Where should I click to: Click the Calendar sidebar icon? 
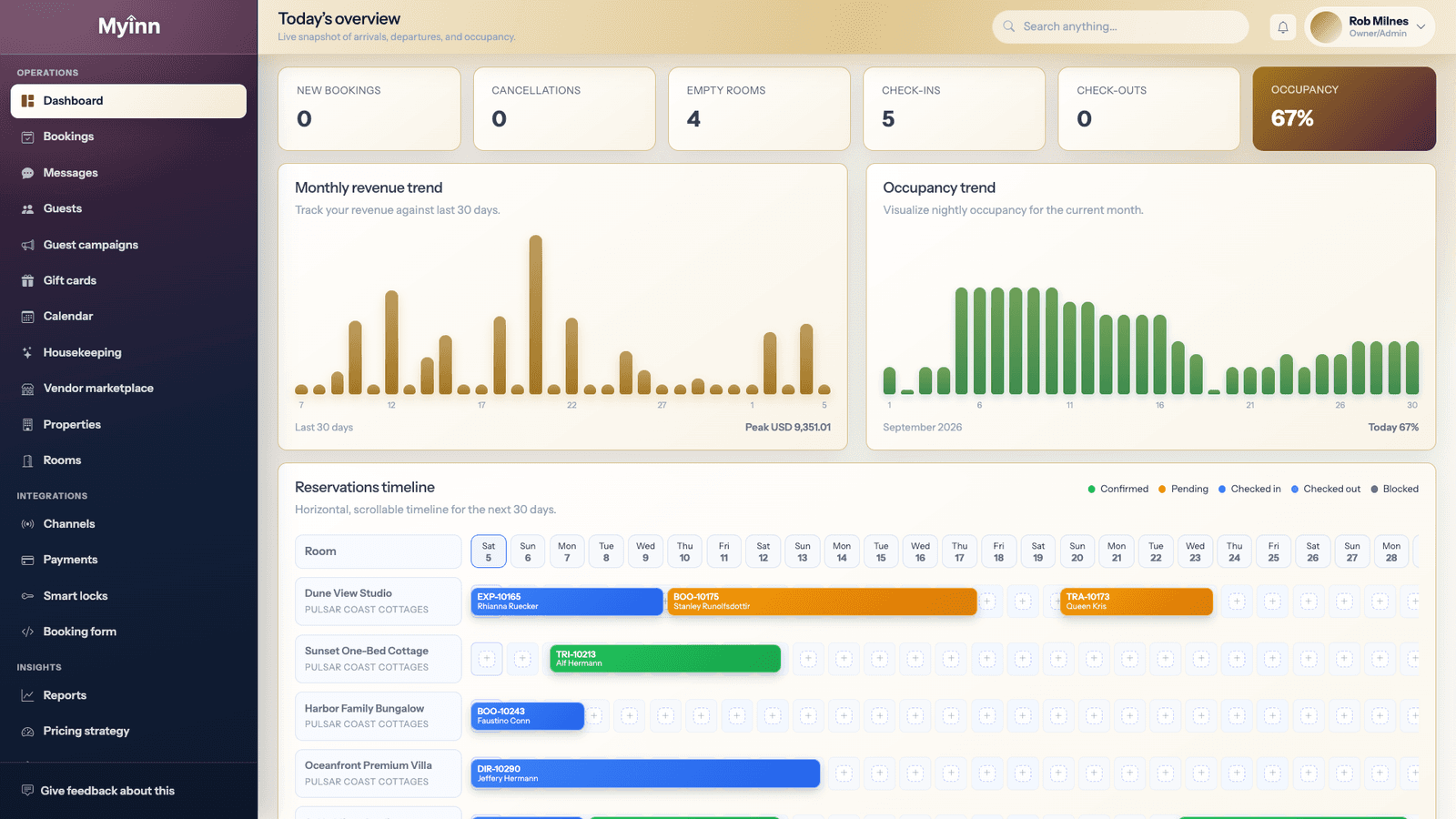click(x=27, y=317)
